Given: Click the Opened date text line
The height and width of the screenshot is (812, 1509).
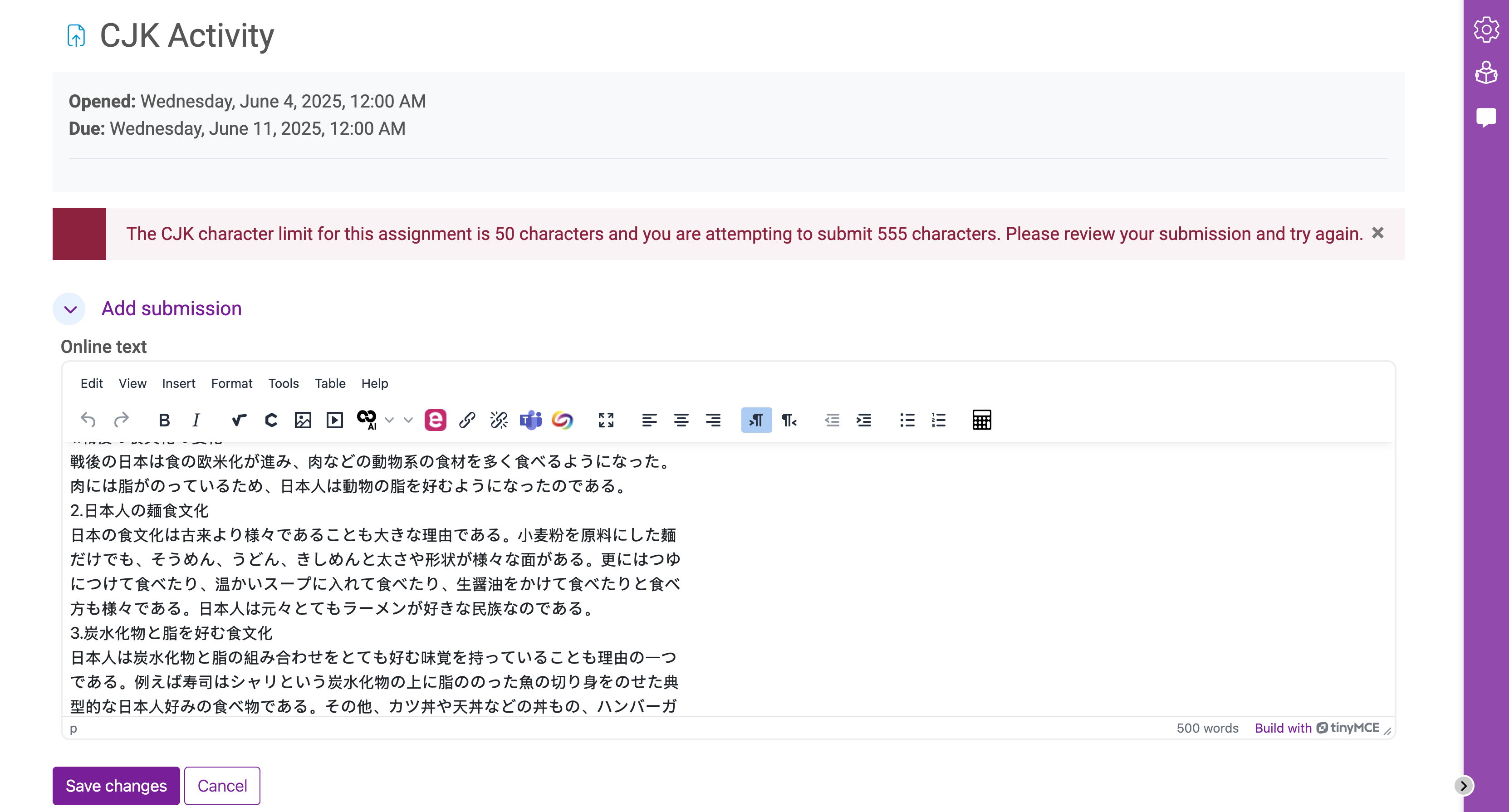Looking at the screenshot, I should pyautogui.click(x=247, y=101).
